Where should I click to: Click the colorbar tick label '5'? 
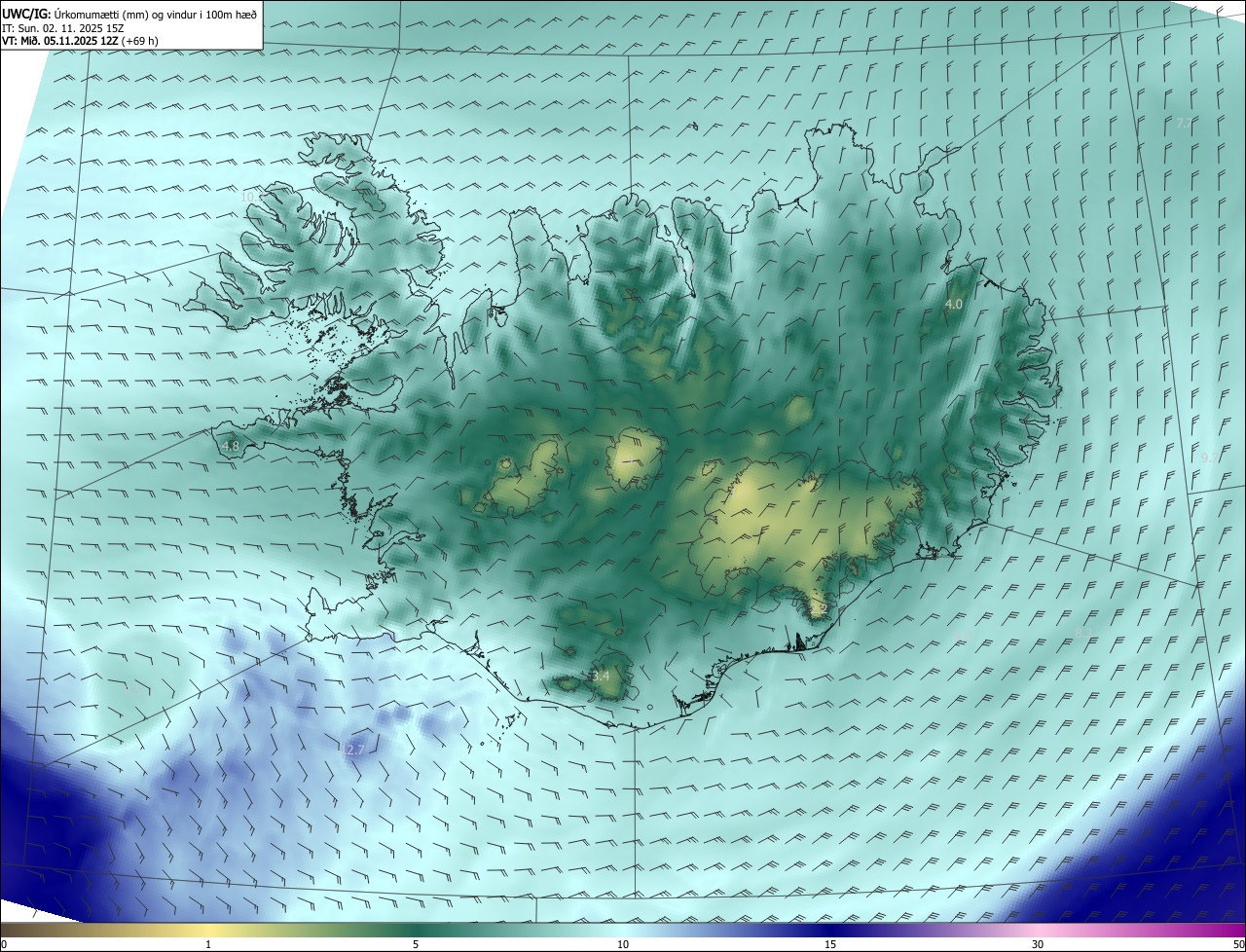tap(416, 944)
